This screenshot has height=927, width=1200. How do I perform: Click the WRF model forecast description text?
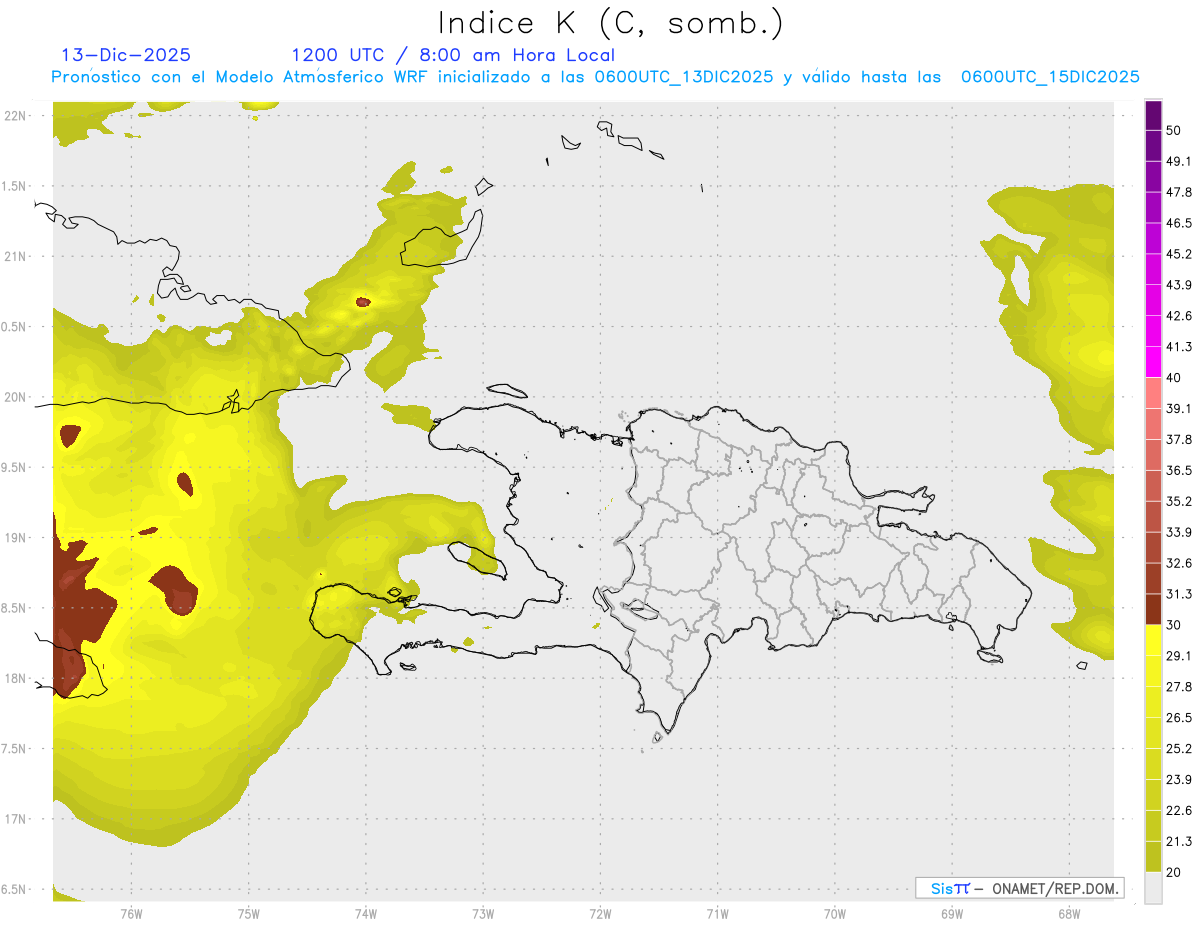[x=596, y=77]
